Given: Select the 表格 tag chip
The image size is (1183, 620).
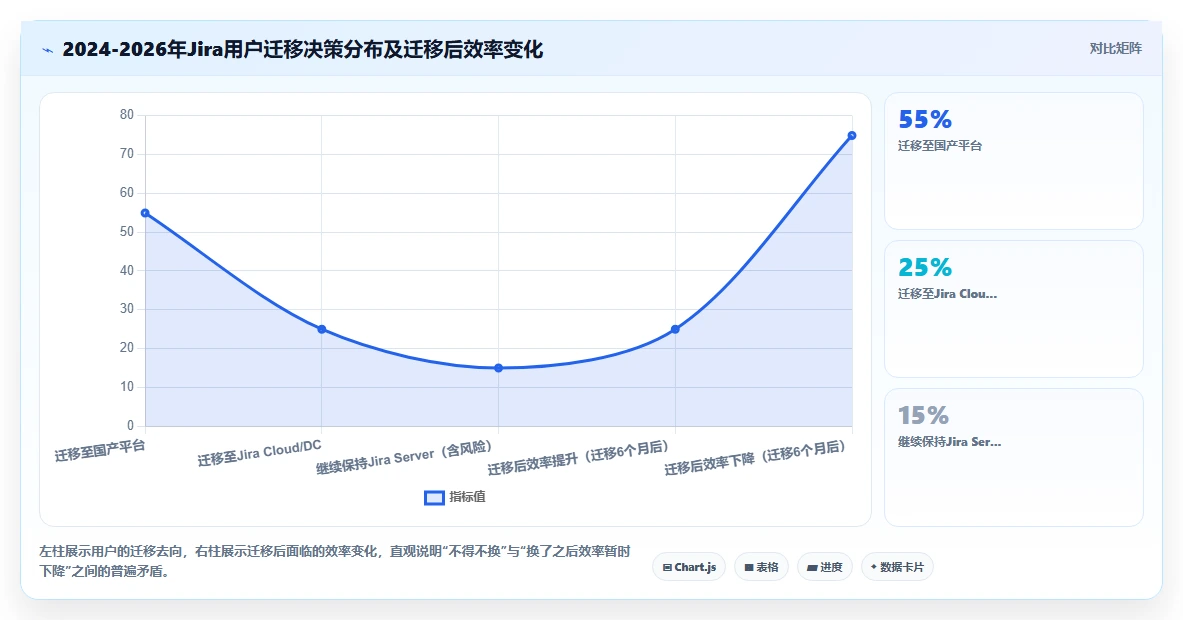Looking at the screenshot, I should (x=761, y=567).
